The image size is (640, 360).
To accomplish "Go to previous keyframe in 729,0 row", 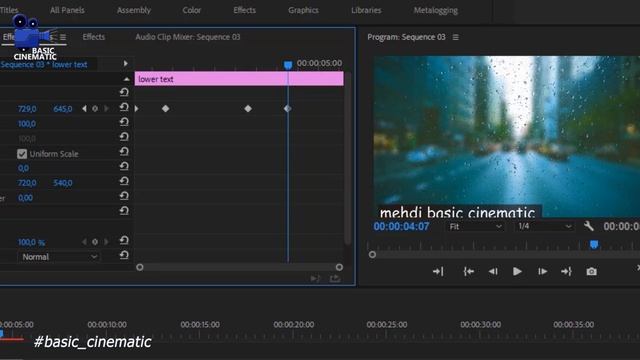I will coord(84,109).
